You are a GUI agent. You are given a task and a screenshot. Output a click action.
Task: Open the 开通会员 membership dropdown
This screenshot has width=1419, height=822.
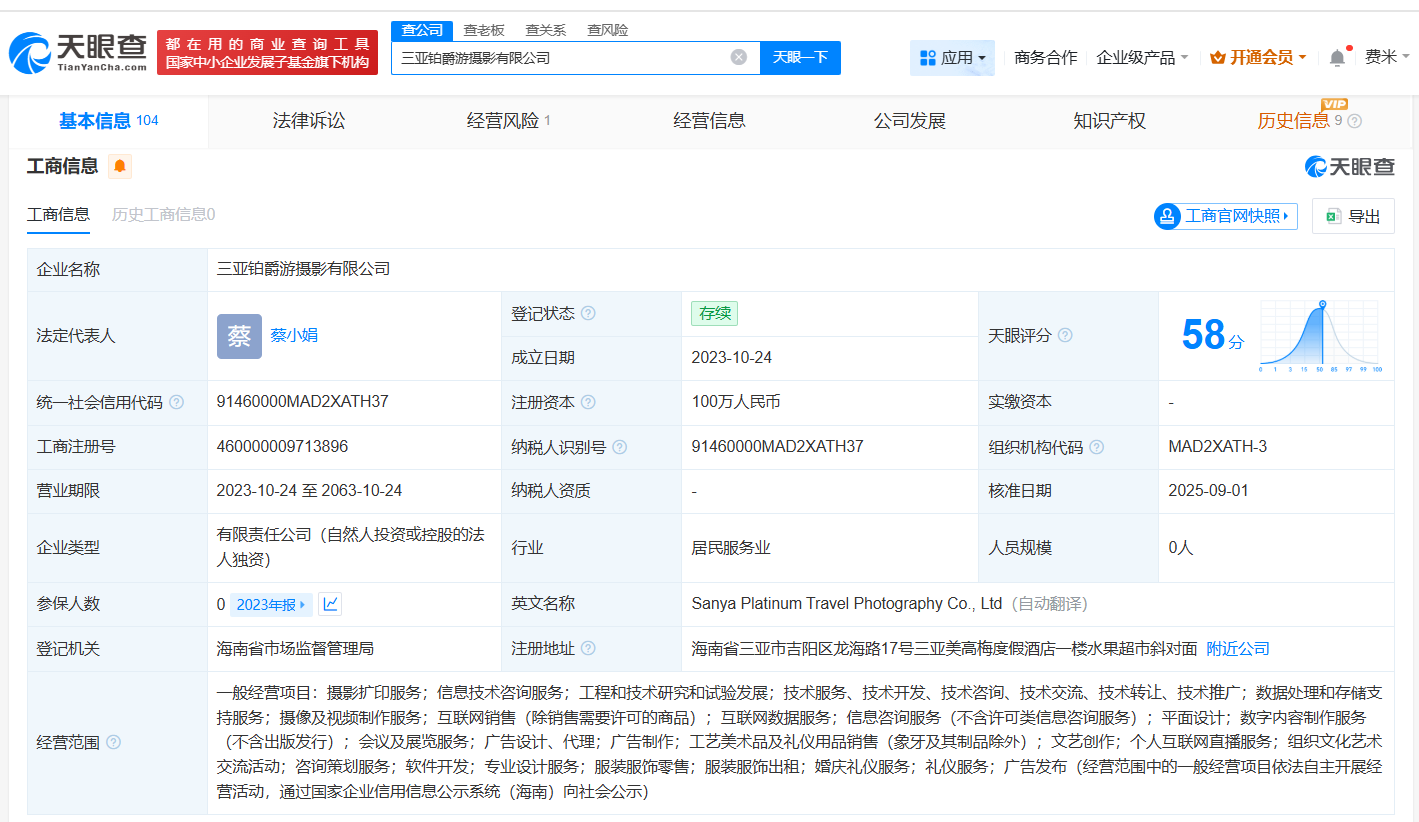pyautogui.click(x=1256, y=57)
